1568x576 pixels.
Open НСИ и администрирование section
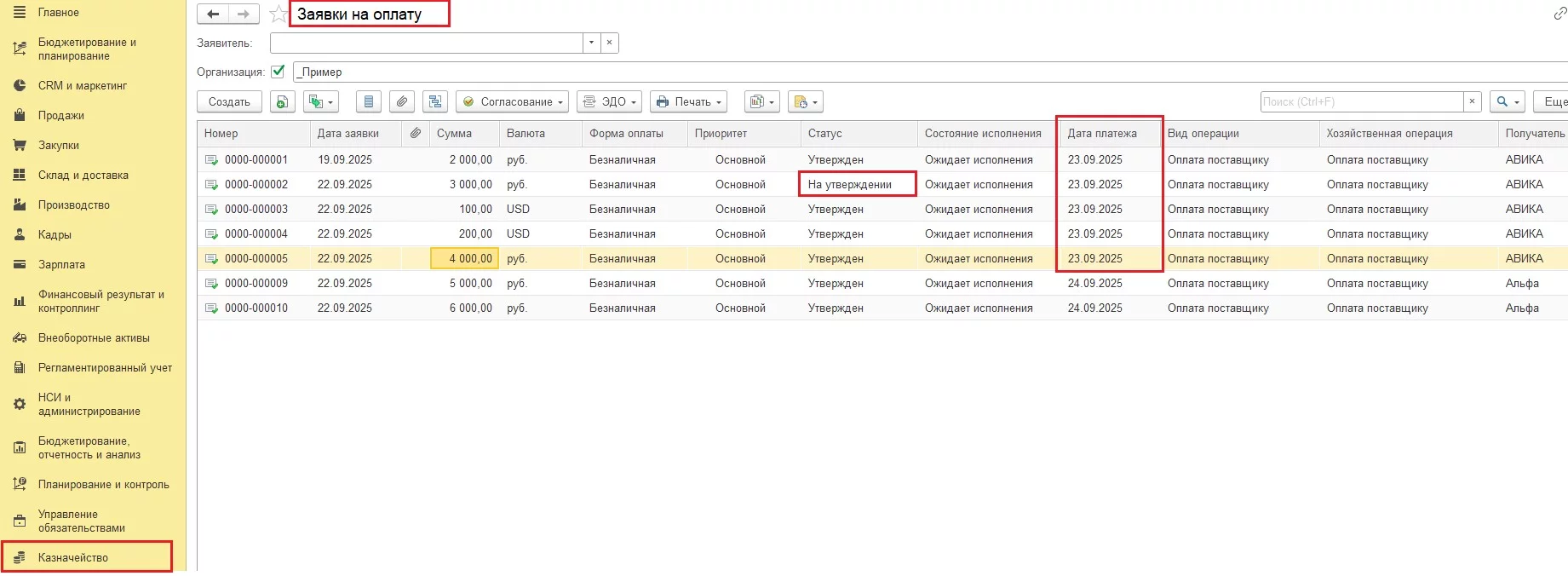[x=89, y=404]
